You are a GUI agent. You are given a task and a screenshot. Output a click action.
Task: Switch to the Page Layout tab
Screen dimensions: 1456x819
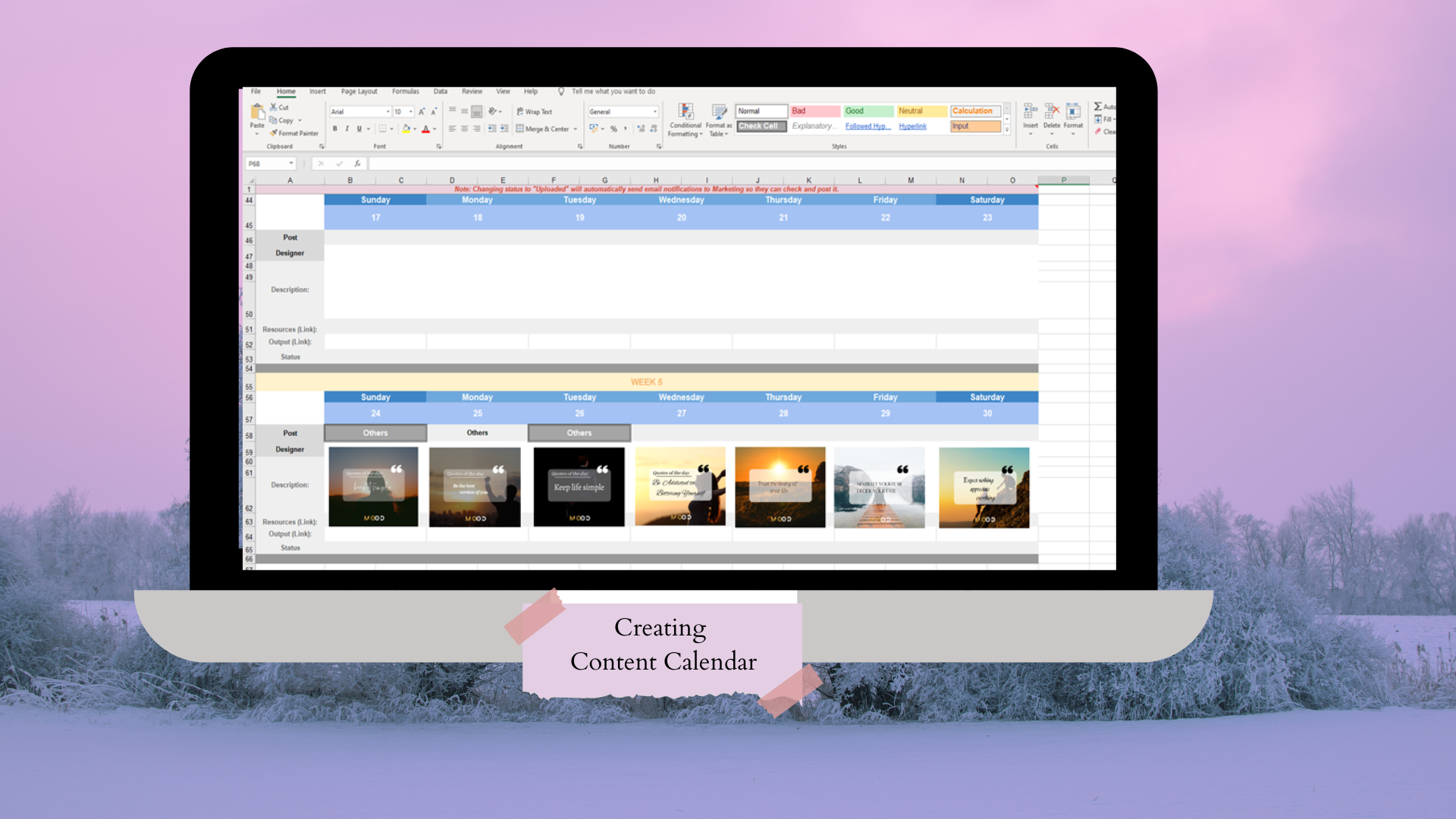pos(359,92)
